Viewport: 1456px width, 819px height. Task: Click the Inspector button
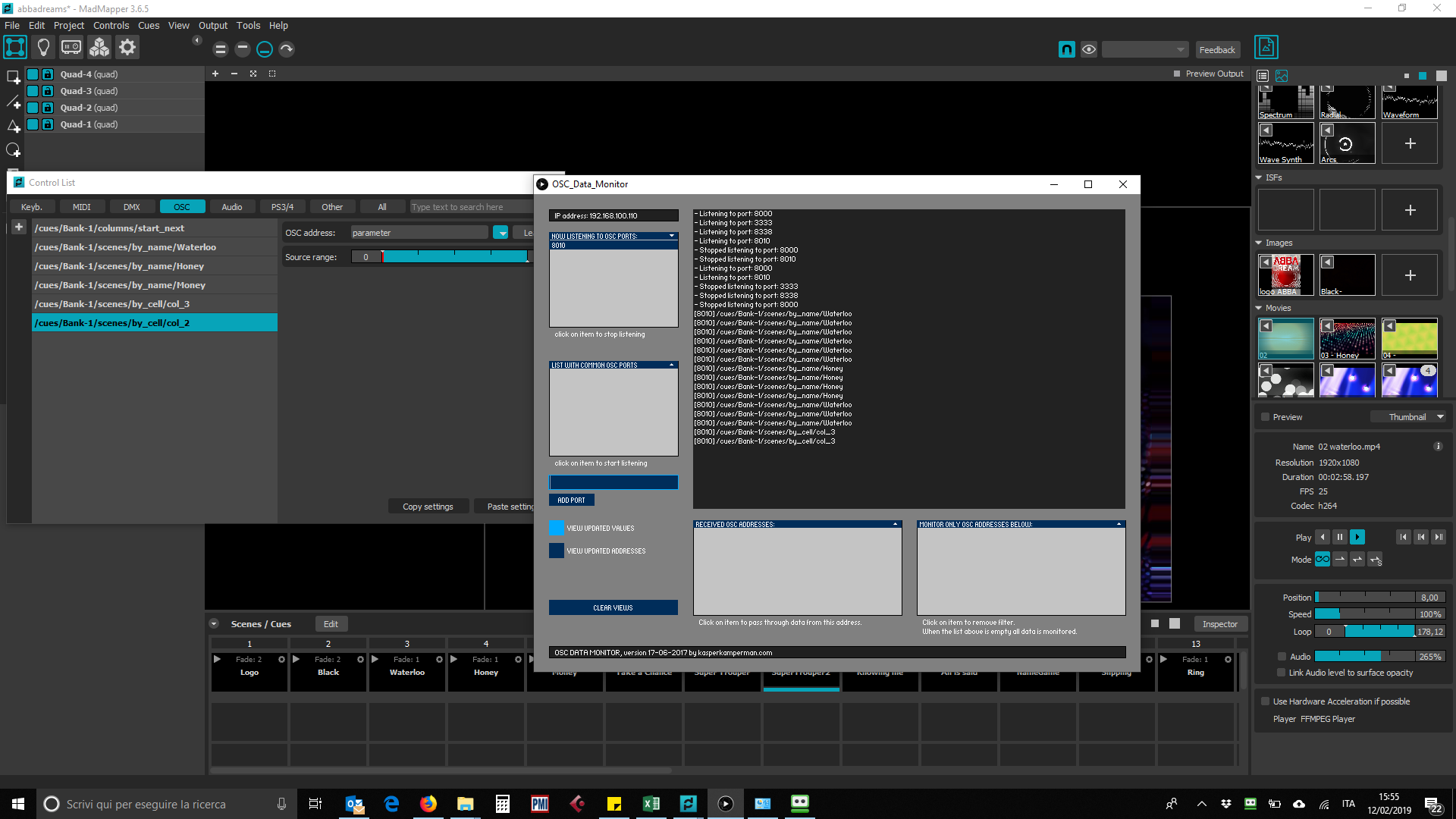click(x=1219, y=624)
